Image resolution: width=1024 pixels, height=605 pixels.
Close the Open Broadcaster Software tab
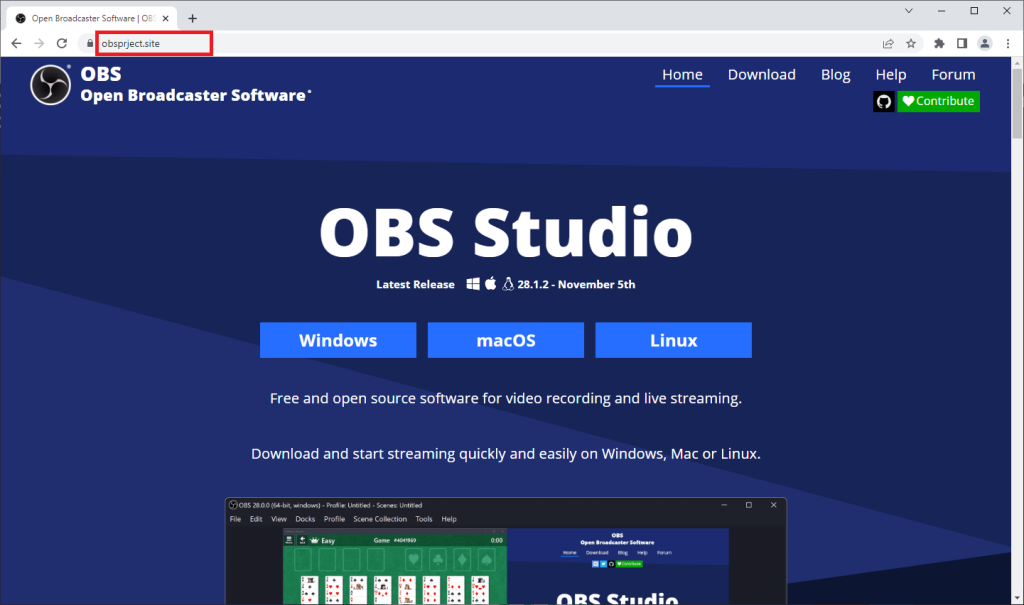click(x=165, y=18)
